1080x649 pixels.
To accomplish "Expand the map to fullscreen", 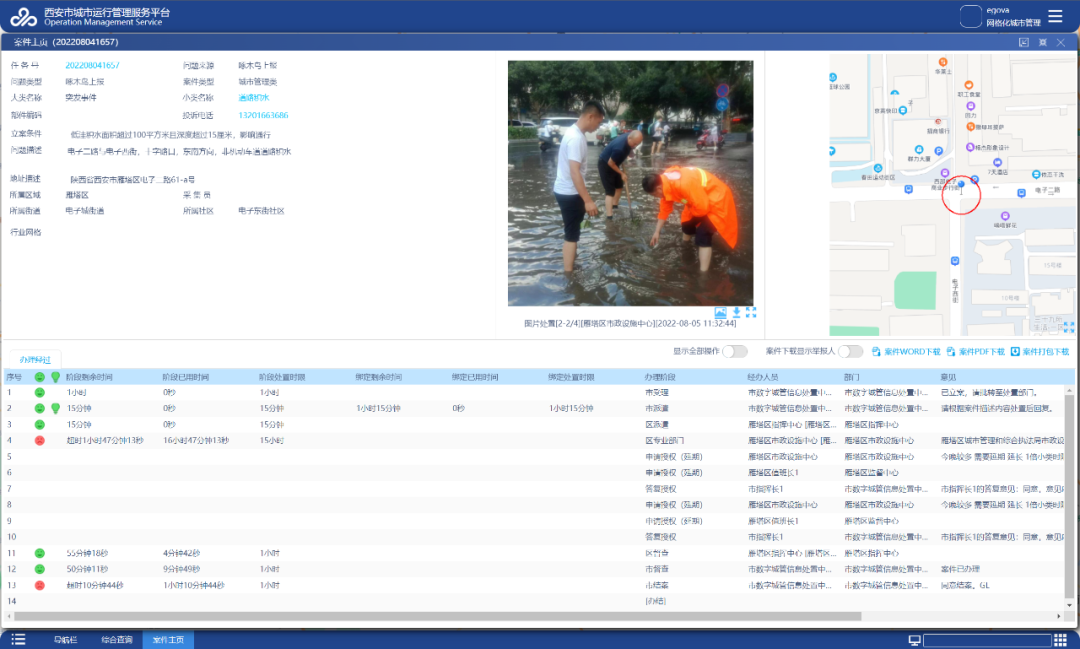I will click(1068, 327).
